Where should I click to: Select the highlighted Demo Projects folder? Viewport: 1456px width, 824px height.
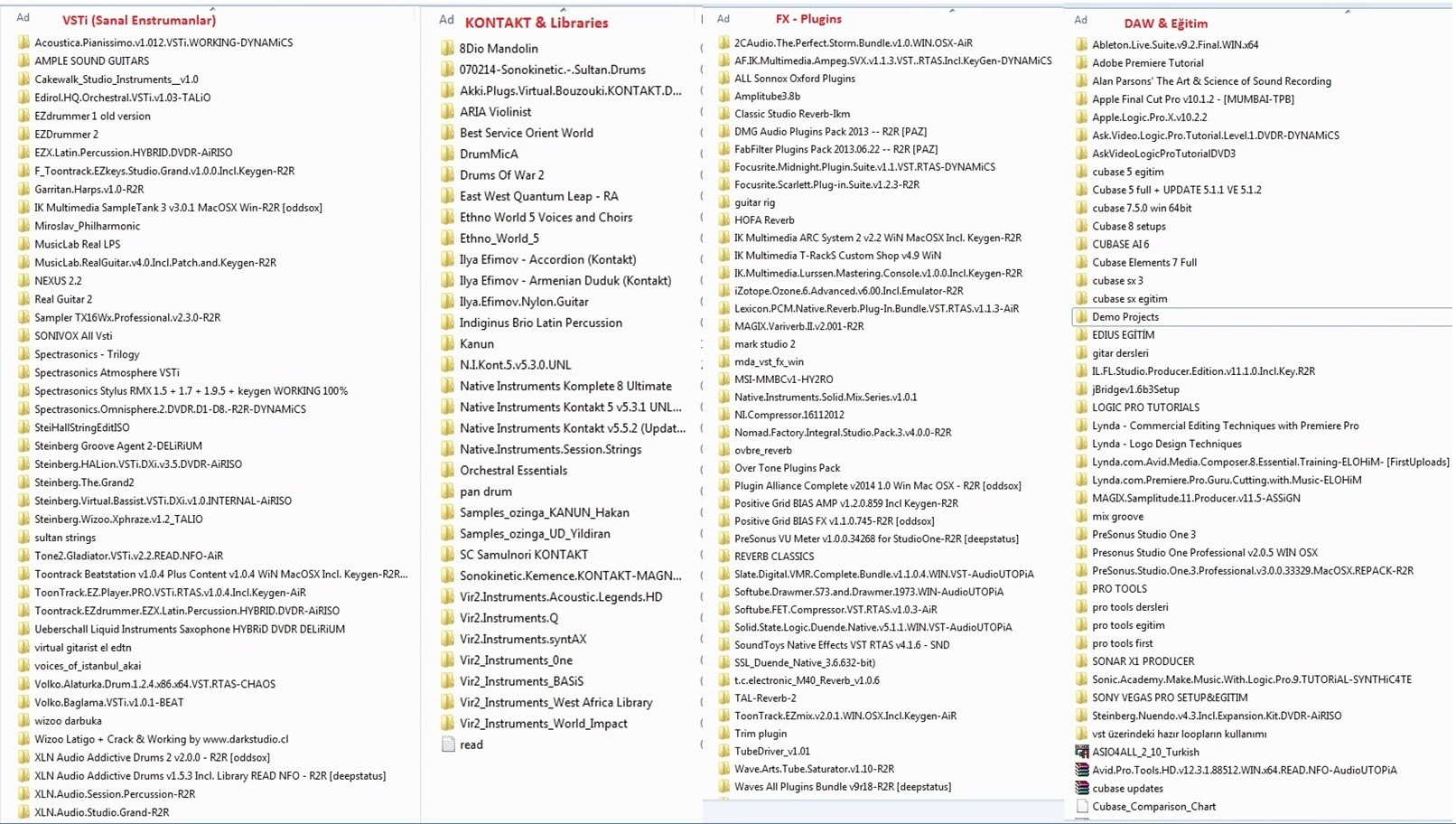[1125, 317]
